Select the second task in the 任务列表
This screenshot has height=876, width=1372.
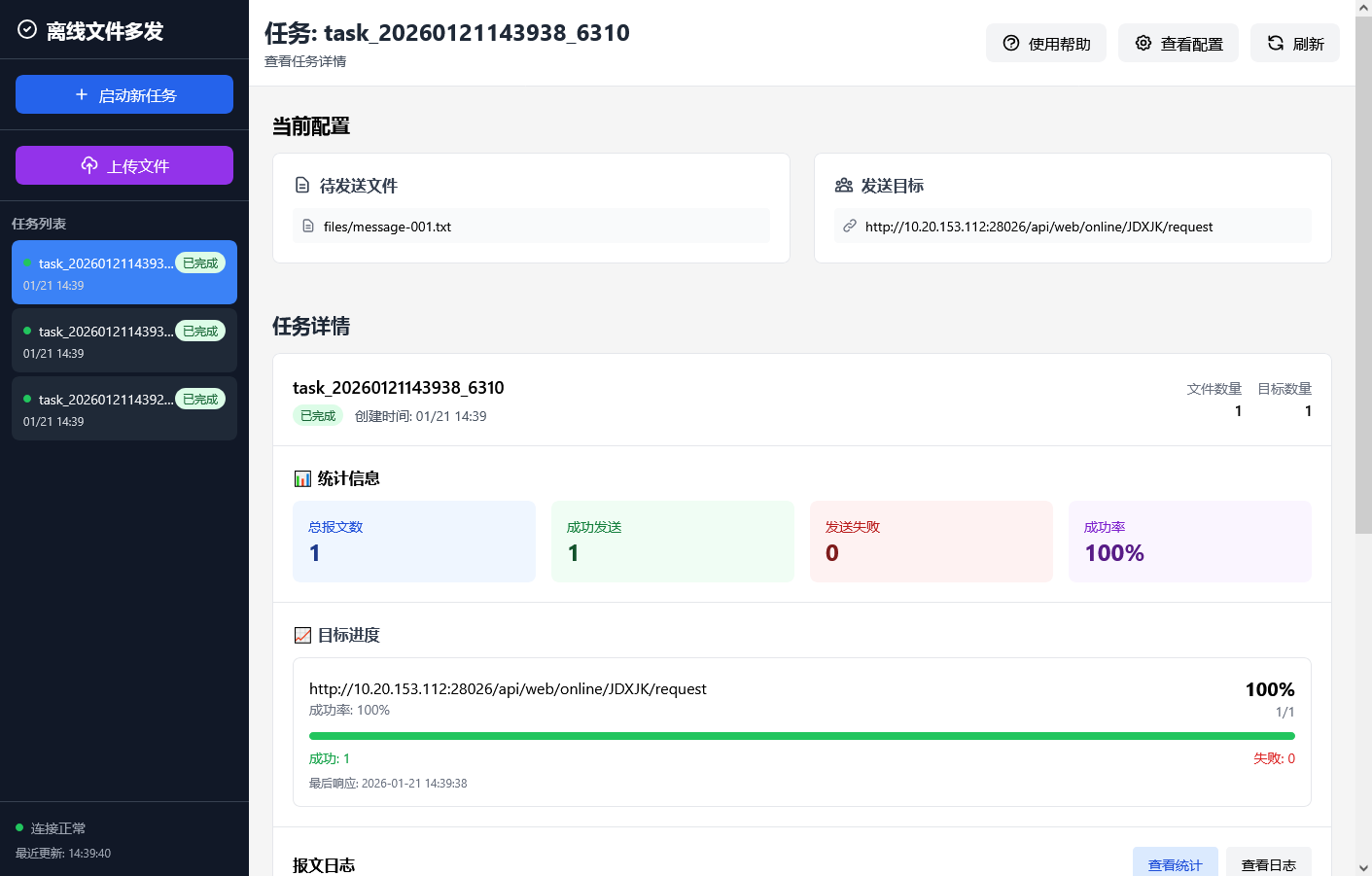(x=123, y=340)
